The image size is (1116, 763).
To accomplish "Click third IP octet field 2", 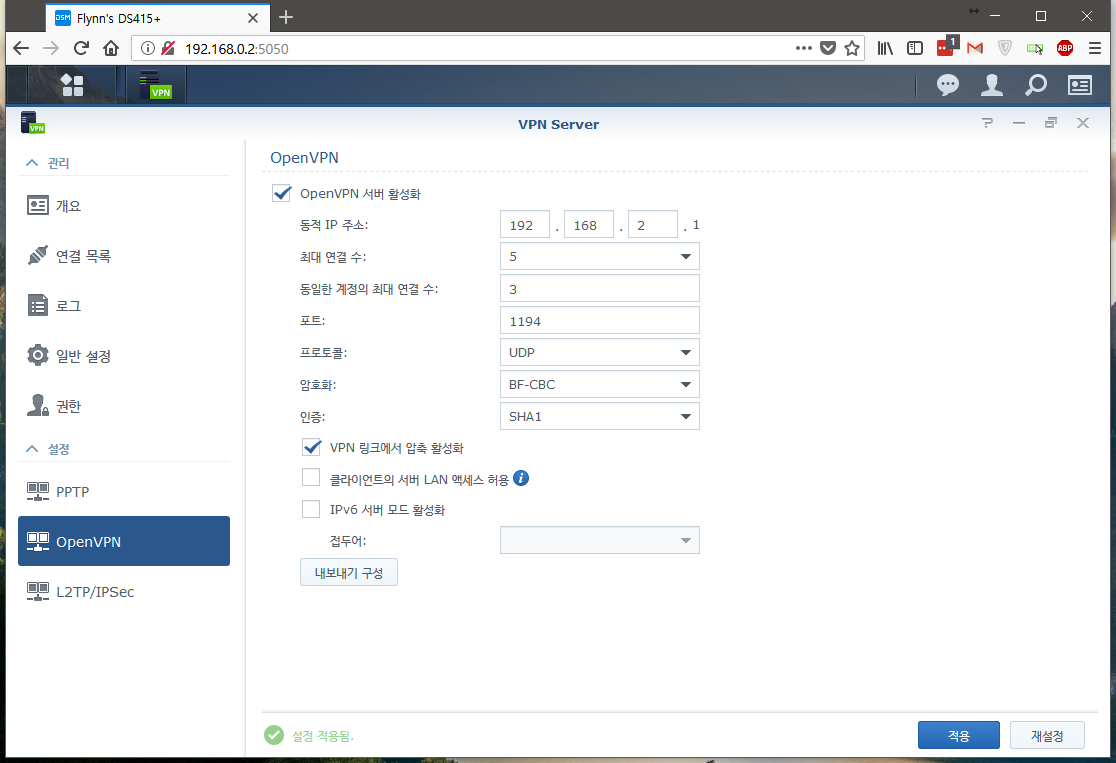I will (653, 225).
